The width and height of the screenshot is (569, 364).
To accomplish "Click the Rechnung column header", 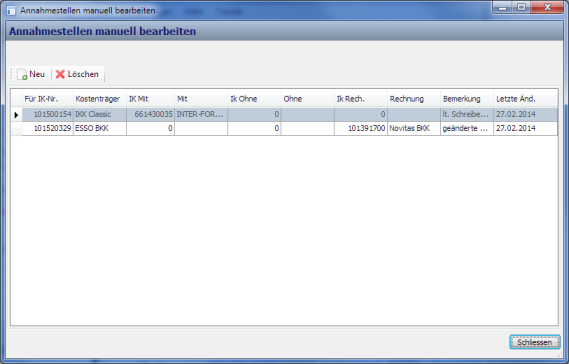I will click(x=414, y=99).
